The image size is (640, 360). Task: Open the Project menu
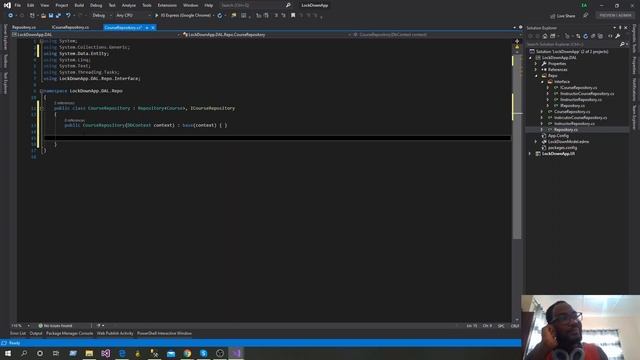[62, 5]
